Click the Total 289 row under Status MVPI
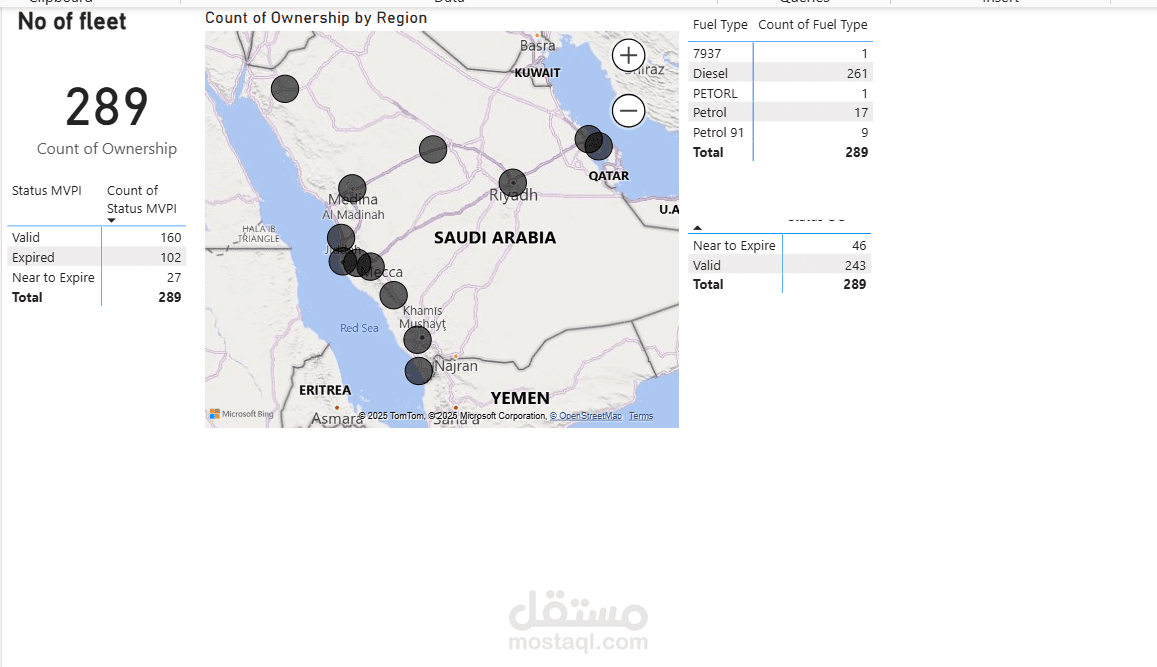The height and width of the screenshot is (667, 1157). [x=97, y=297]
